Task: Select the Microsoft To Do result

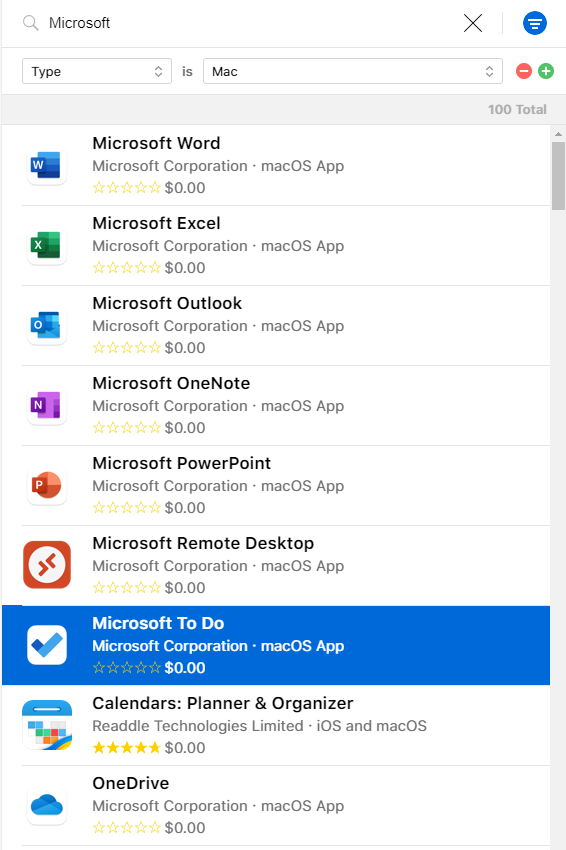Action: click(x=276, y=645)
